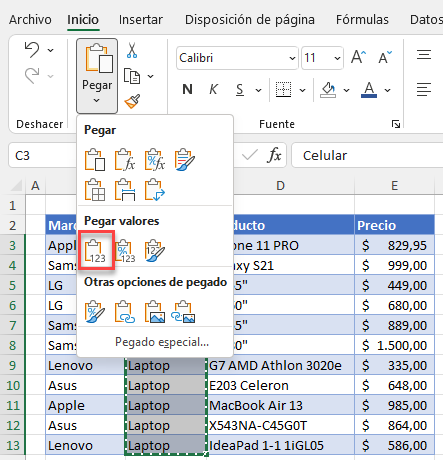
Task: Click the Precio header cell
Action: (395, 225)
